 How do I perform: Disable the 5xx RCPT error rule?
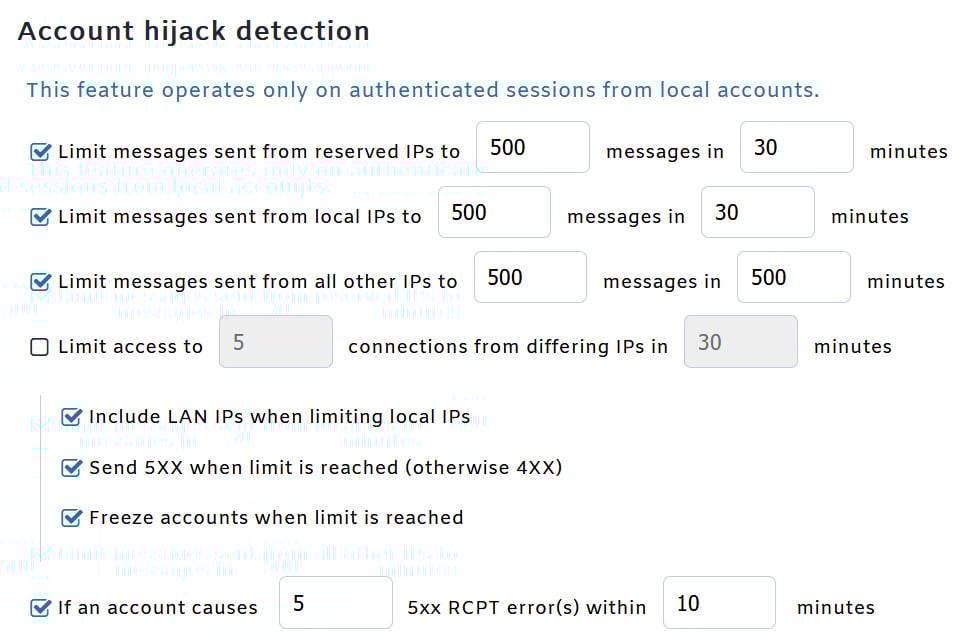coord(40,606)
